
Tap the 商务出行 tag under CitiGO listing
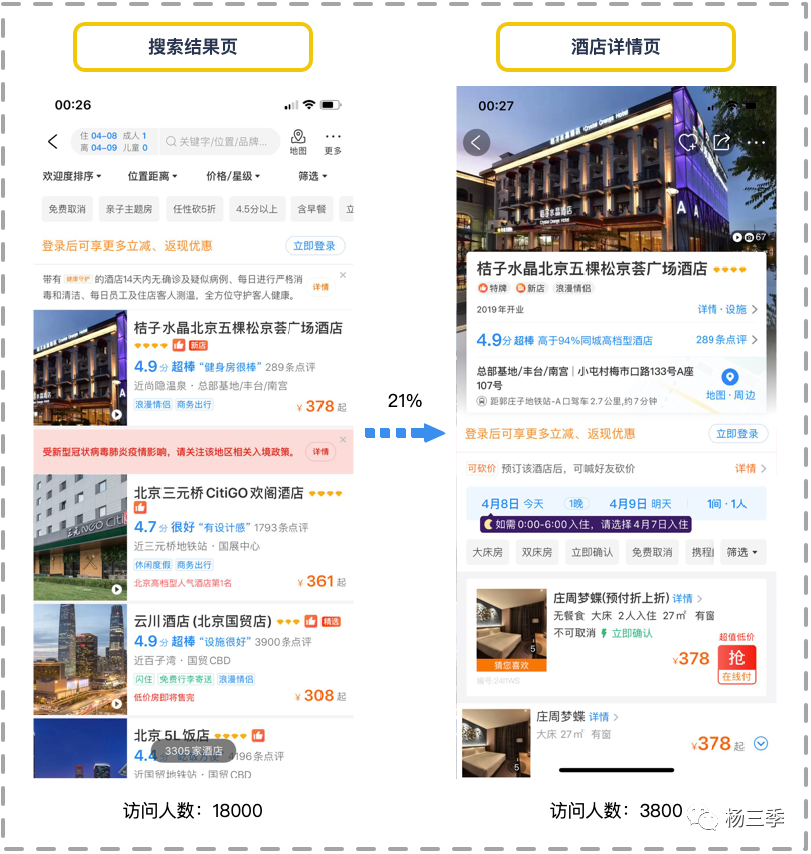click(x=194, y=565)
